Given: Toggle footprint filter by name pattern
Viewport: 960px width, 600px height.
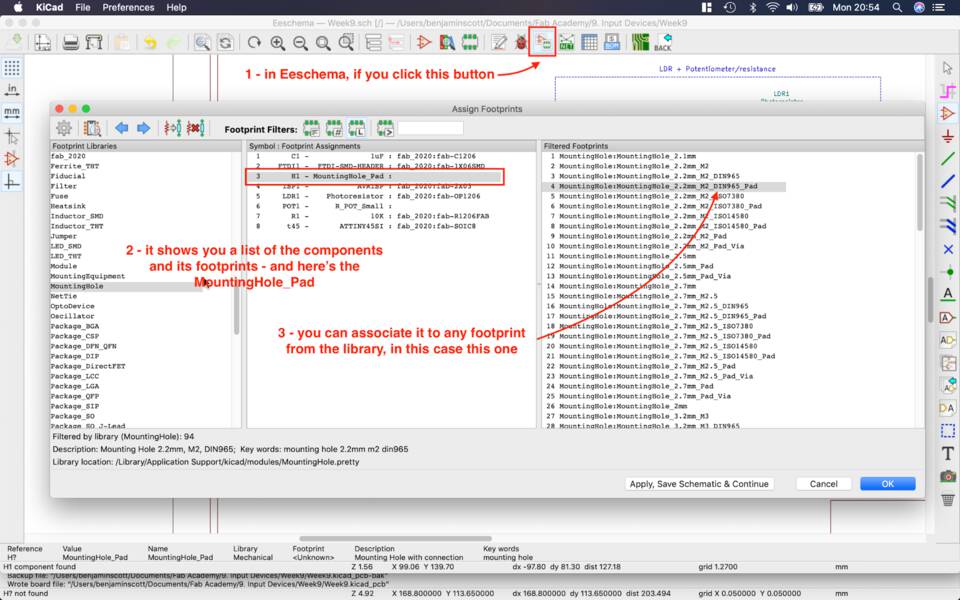Looking at the screenshot, I should tap(385, 129).
